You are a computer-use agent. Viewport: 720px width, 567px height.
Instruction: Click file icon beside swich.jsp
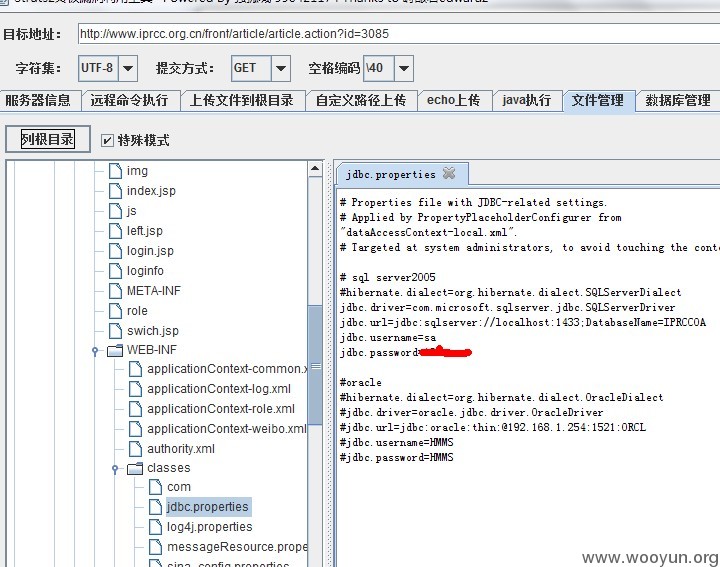(115, 331)
